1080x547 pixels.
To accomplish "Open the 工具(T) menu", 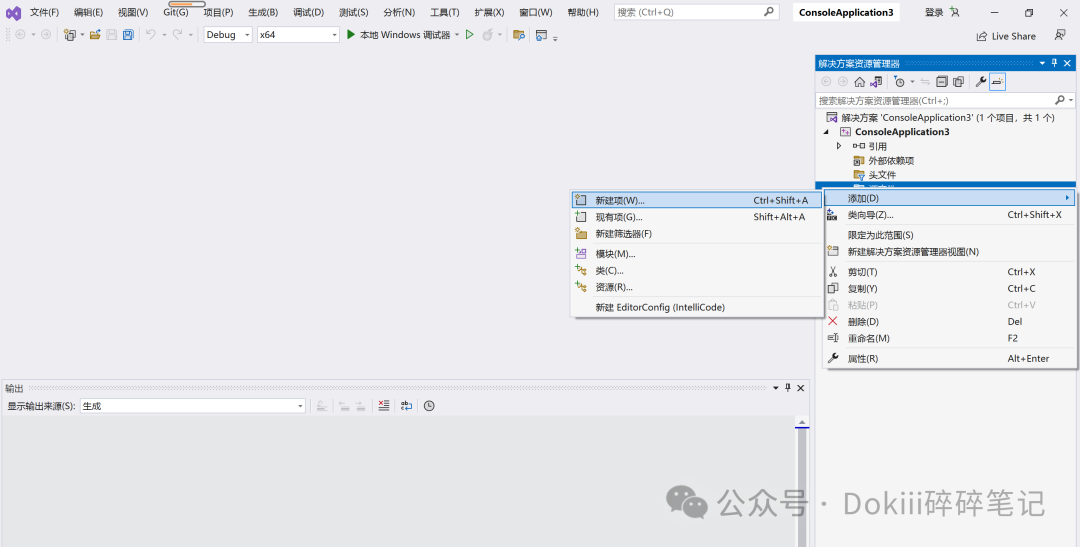I will click(444, 12).
